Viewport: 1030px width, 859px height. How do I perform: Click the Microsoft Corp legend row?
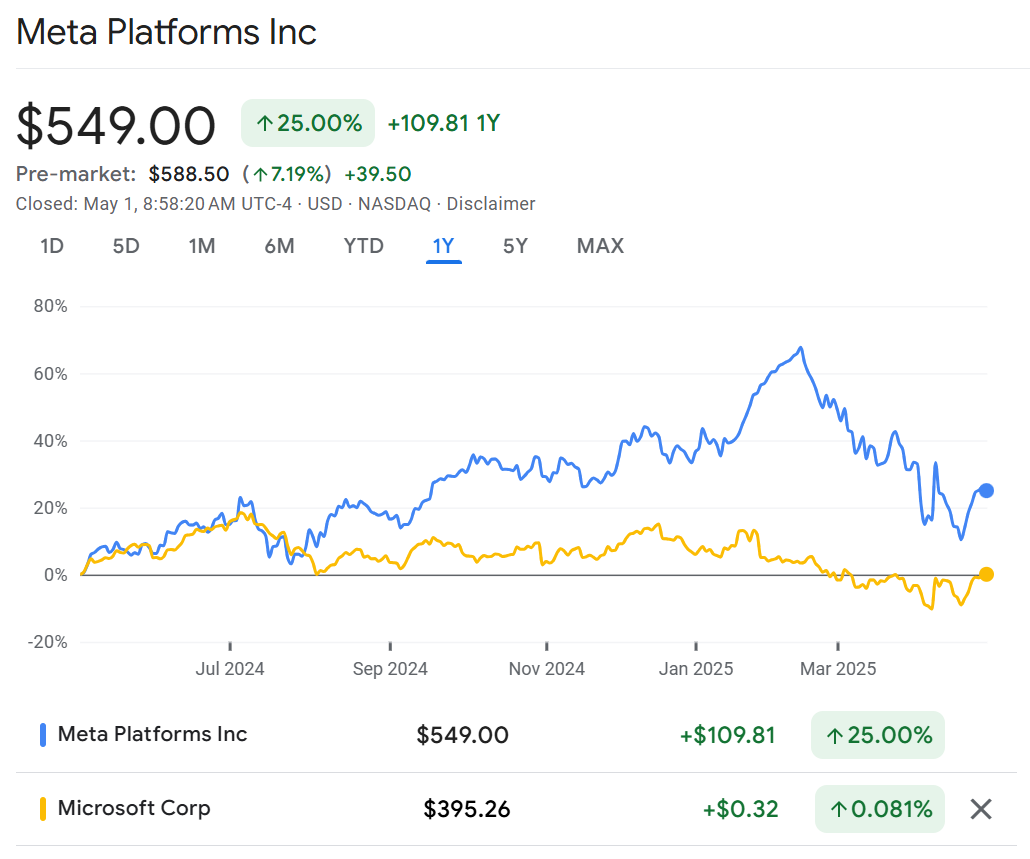pyautogui.click(x=134, y=808)
